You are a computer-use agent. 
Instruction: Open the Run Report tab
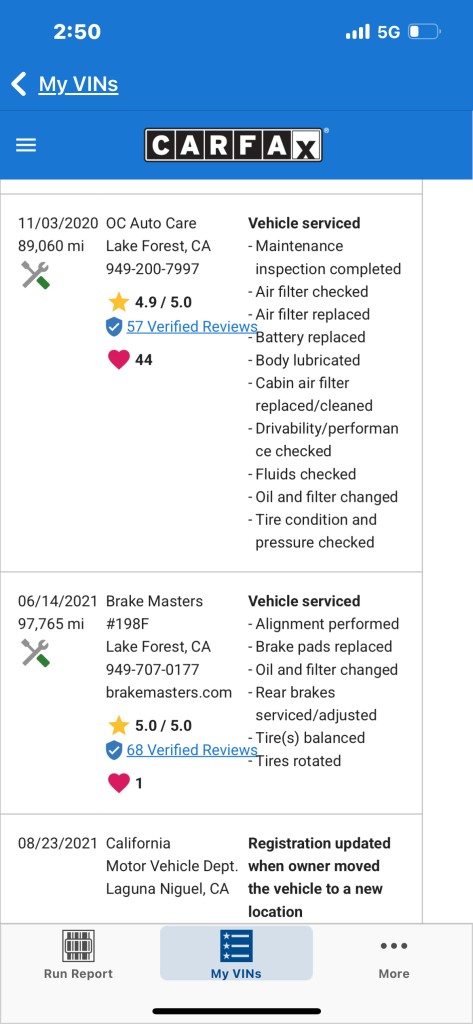pos(78,955)
